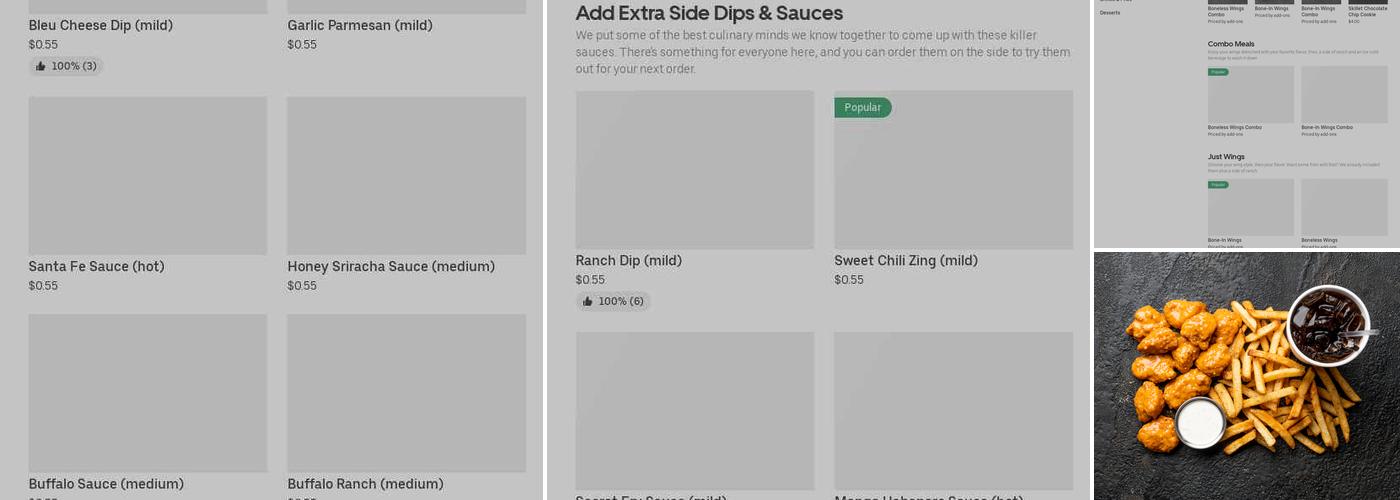Open the Secret Fry Sauce image tile

click(694, 410)
